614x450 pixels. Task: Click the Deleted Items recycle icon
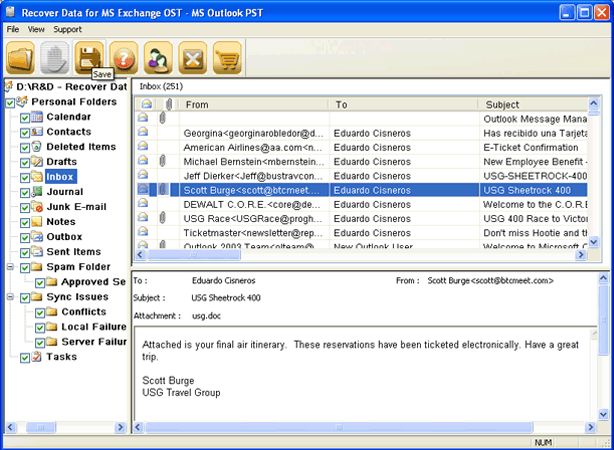click(x=37, y=146)
